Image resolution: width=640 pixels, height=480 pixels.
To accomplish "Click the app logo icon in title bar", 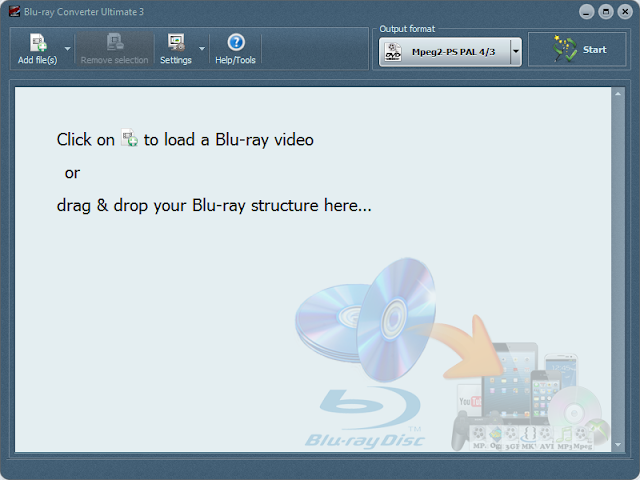I will coord(15,11).
